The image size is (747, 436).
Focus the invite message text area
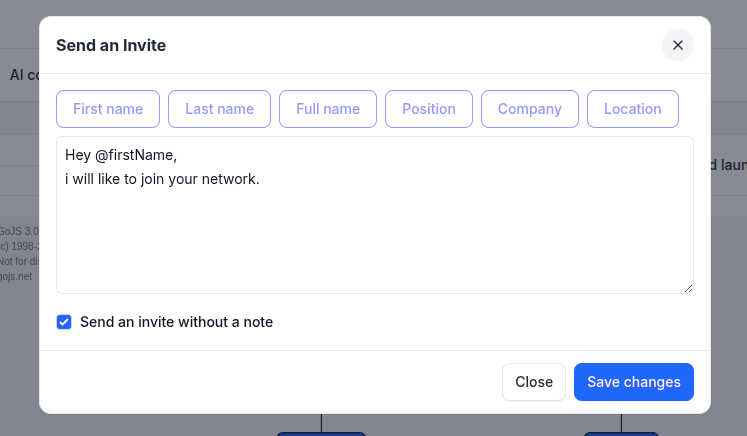point(374,240)
